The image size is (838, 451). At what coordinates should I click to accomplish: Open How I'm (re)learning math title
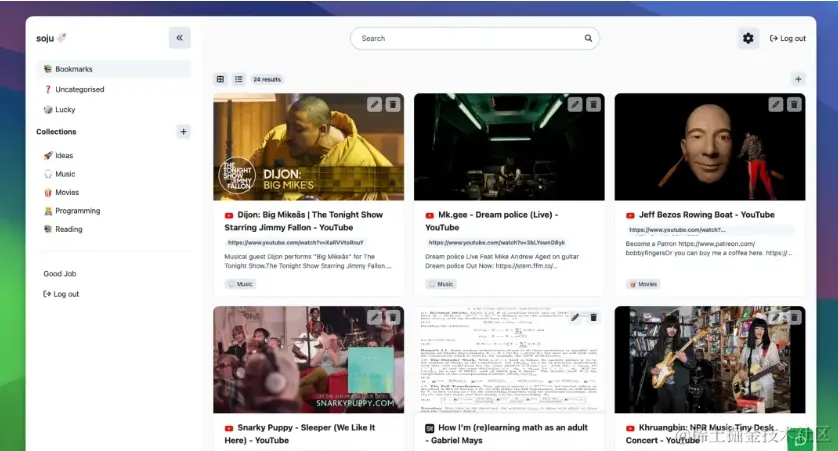point(507,434)
